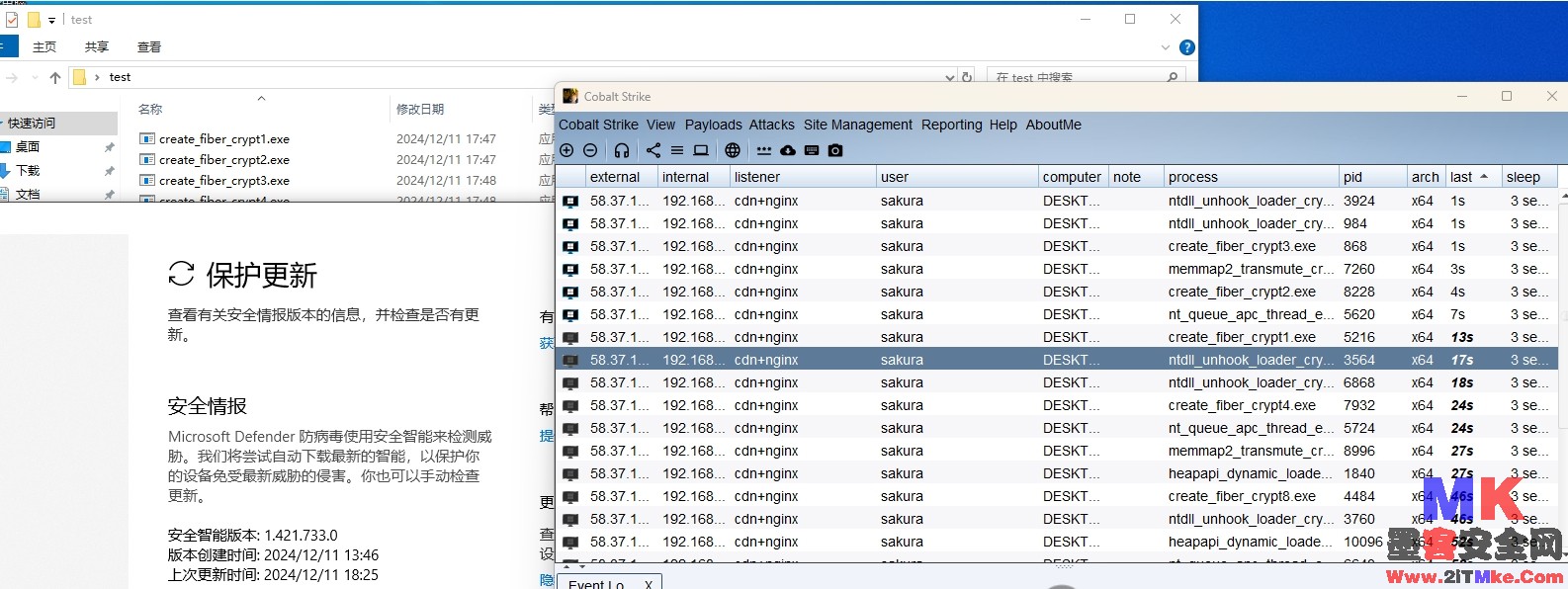The height and width of the screenshot is (589, 1568).
Task: Sort sessions by pid column header
Action: (x=1372, y=177)
